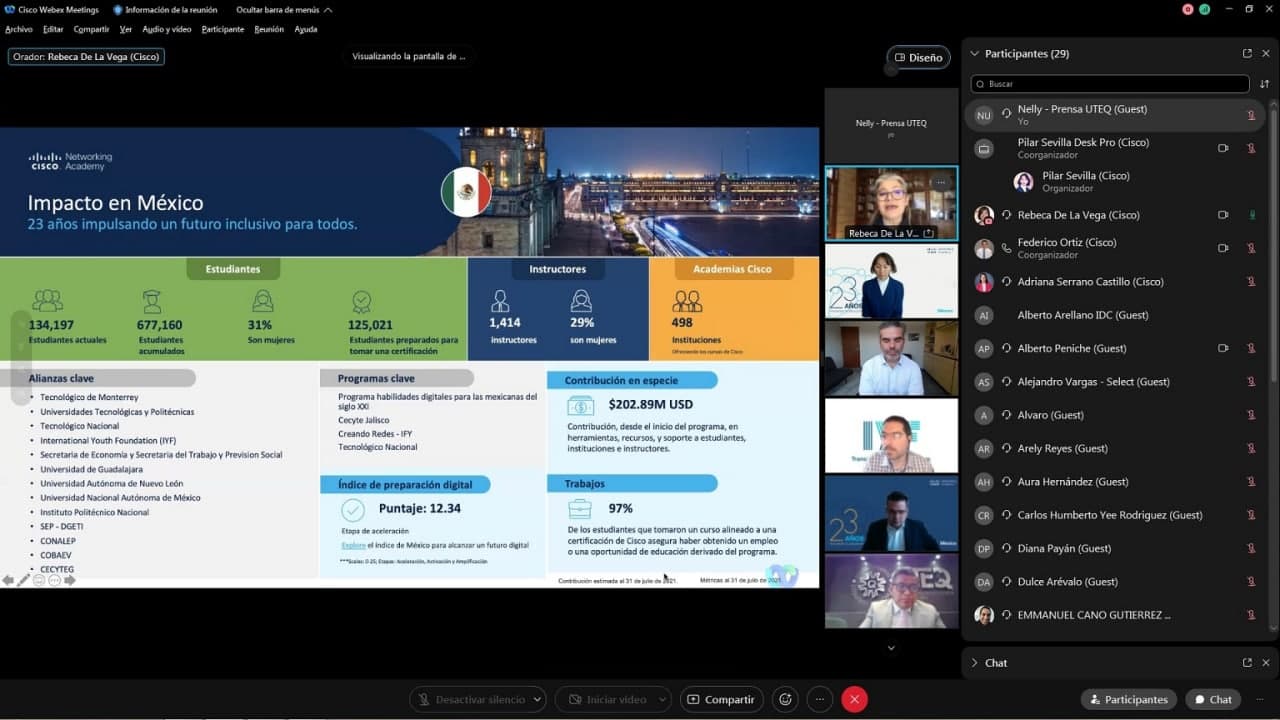Select Diana Payán in participant list
Screen dimensions: 1280x720
pyautogui.click(x=1115, y=548)
